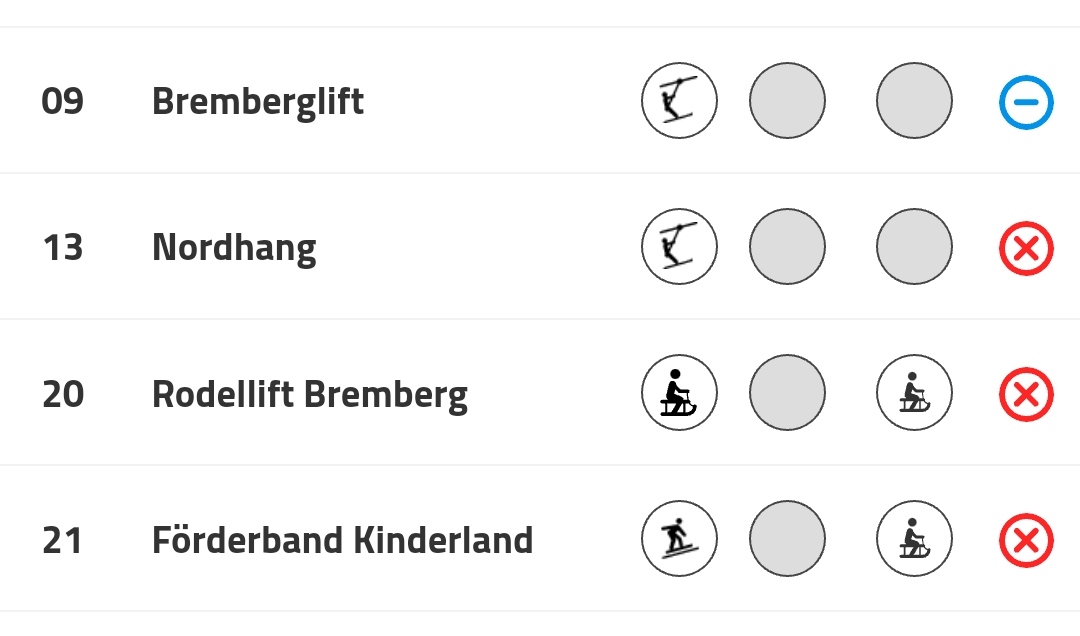This screenshot has height=636, width=1080.
Task: Click the gray circle in Förderband Kinderland row
Action: point(787,539)
